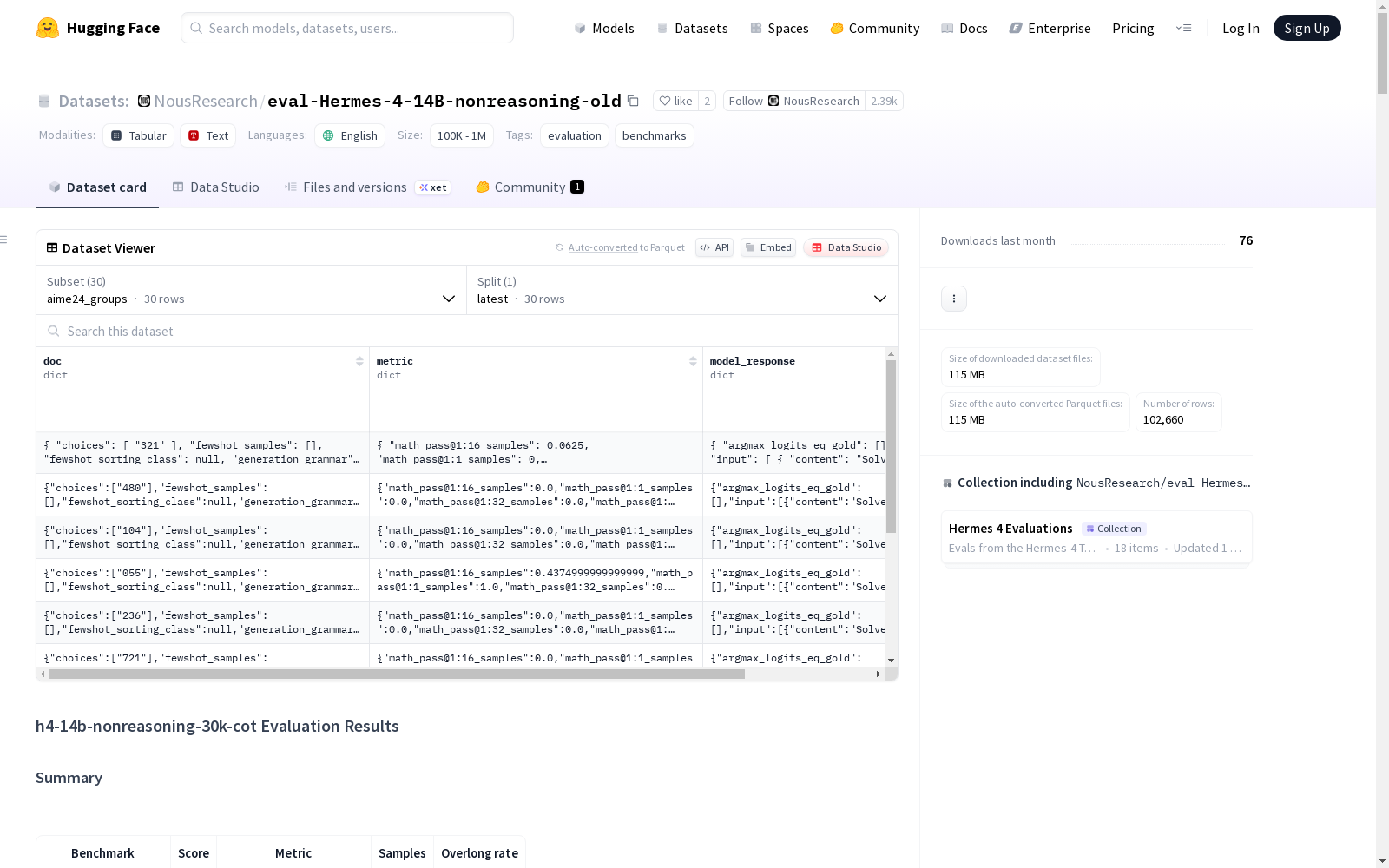This screenshot has width=1389, height=868.
Task: Click the doc cell with choices "236"
Action: pos(203,622)
